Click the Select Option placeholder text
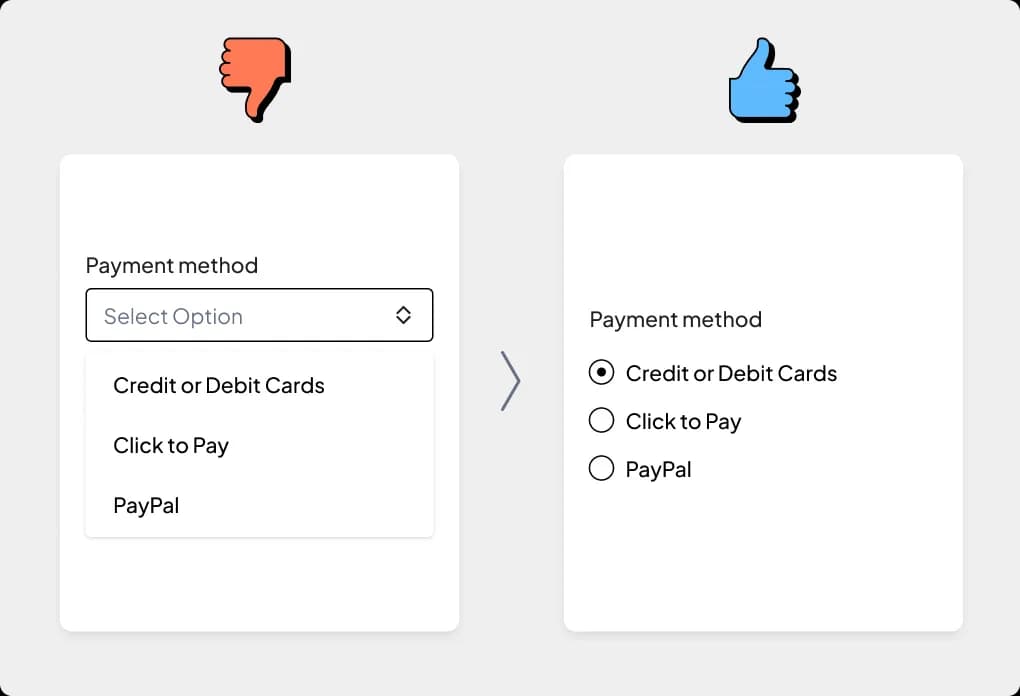The height and width of the screenshot is (696, 1020). 173,317
